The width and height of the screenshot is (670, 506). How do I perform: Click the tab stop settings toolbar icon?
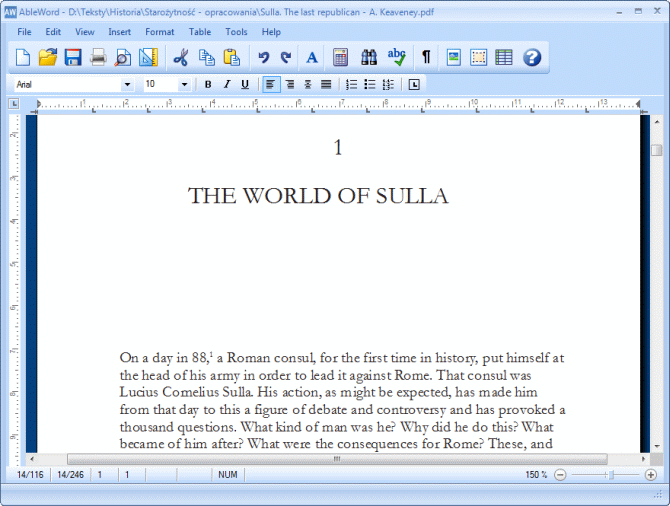click(x=414, y=85)
